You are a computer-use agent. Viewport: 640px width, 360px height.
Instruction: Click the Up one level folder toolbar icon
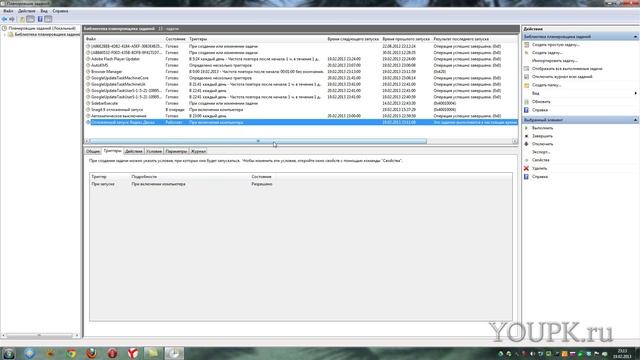pyautogui.click(x=22, y=19)
